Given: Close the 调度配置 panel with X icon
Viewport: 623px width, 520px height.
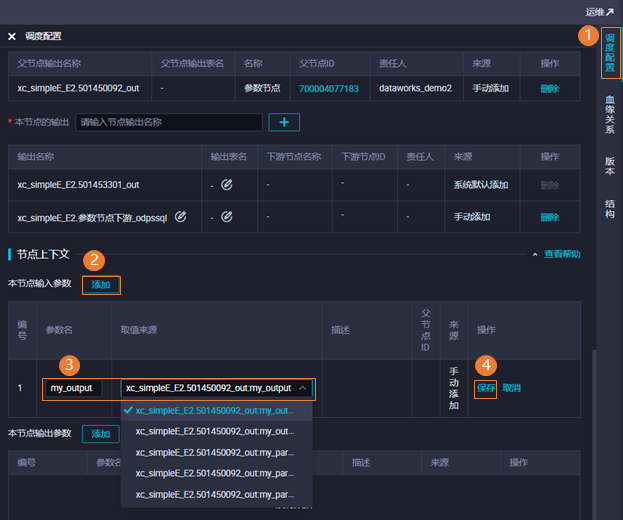Looking at the screenshot, I should pyautogui.click(x=12, y=37).
